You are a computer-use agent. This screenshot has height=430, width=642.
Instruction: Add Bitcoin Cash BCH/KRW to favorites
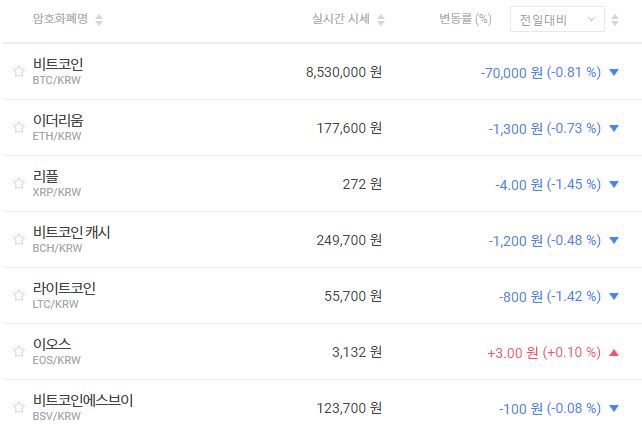[x=18, y=239]
